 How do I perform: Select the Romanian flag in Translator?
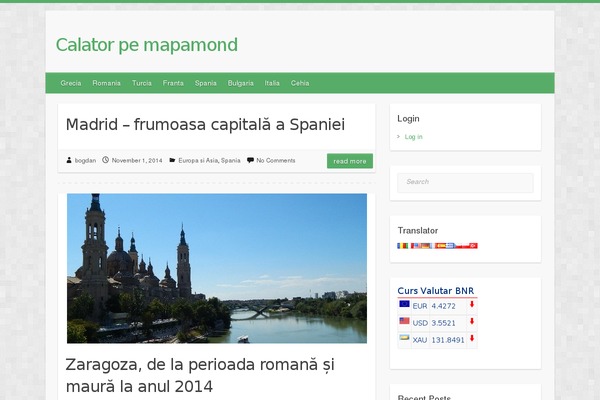403,246
